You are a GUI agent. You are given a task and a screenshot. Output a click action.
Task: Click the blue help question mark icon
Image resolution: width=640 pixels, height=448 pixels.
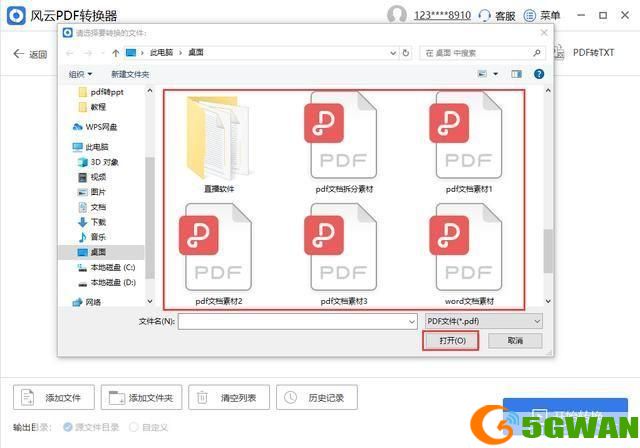click(539, 74)
